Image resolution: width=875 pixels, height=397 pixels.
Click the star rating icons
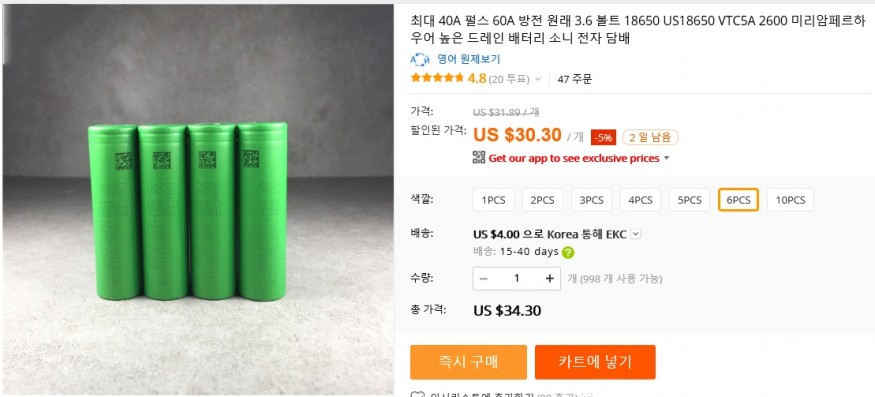tap(438, 78)
